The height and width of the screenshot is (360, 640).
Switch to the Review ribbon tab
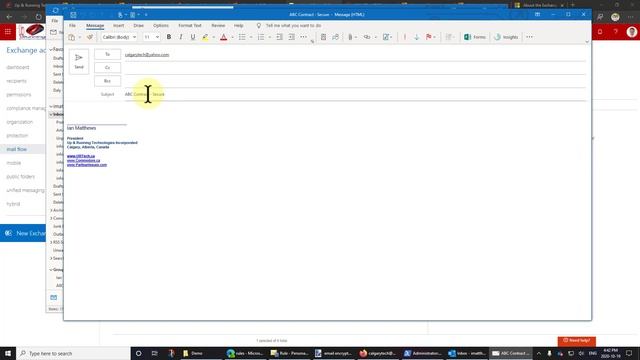click(218, 25)
